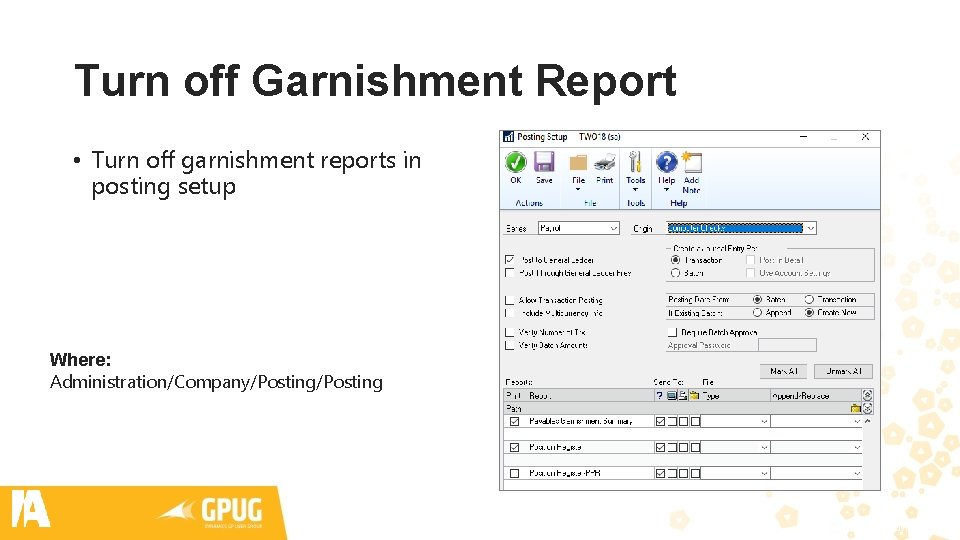Click the Ask Each Time question mark column header icon
This screenshot has height=540, width=960.
(x=659, y=396)
